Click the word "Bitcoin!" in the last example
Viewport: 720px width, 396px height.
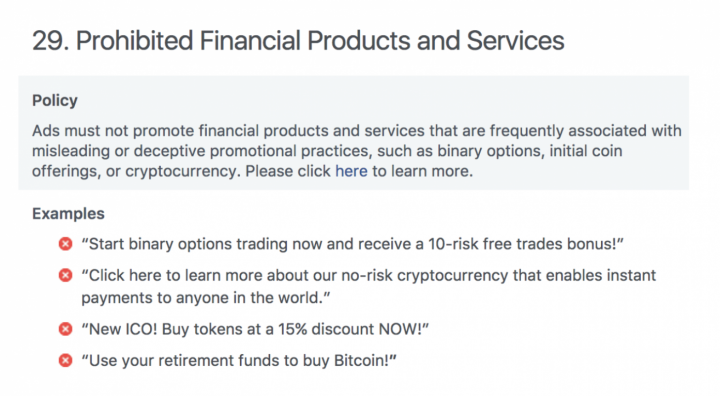pos(365,361)
